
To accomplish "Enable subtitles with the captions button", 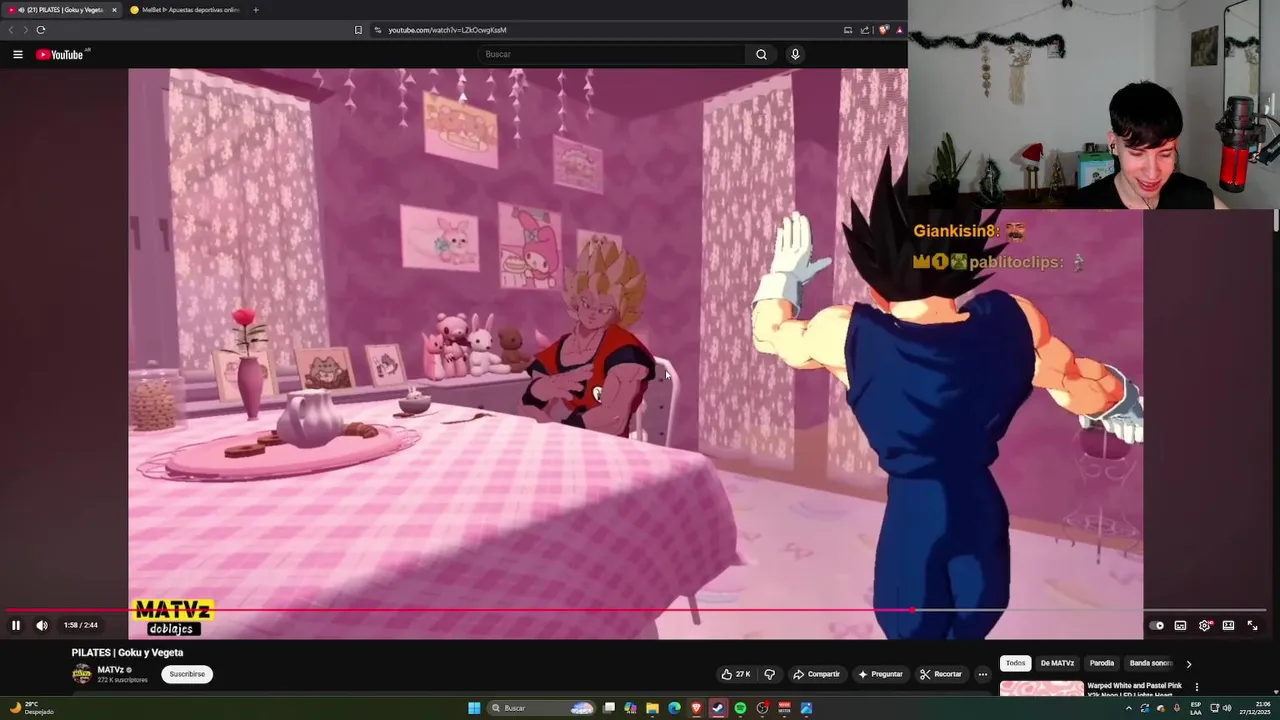I will click(x=1180, y=625).
